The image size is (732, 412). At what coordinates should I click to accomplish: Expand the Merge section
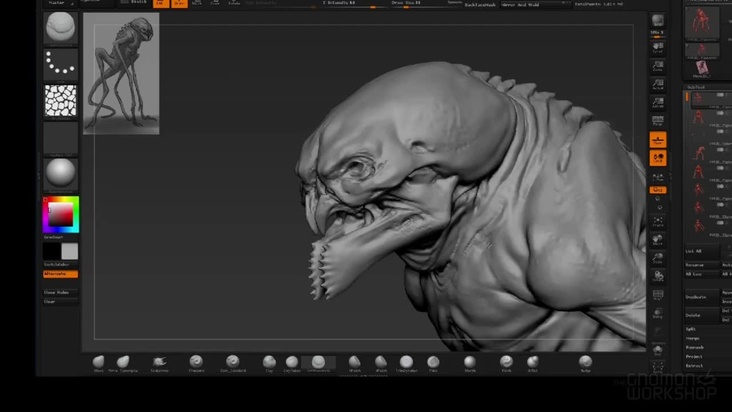click(x=692, y=338)
